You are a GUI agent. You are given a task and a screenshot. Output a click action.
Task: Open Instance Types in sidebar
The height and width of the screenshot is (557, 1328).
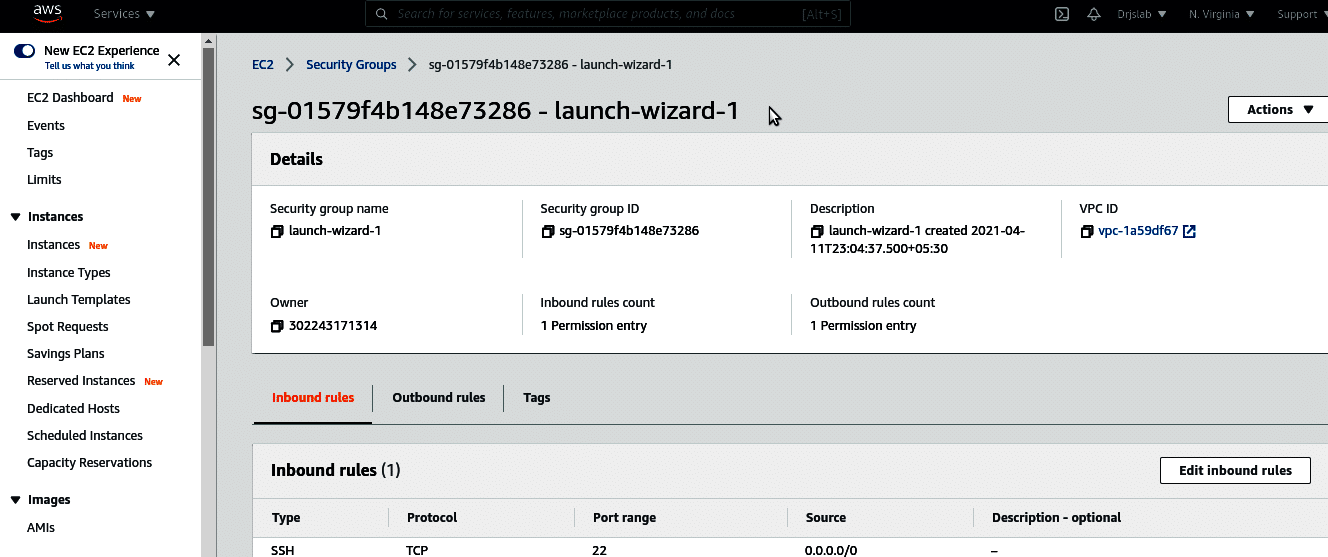pos(69,273)
